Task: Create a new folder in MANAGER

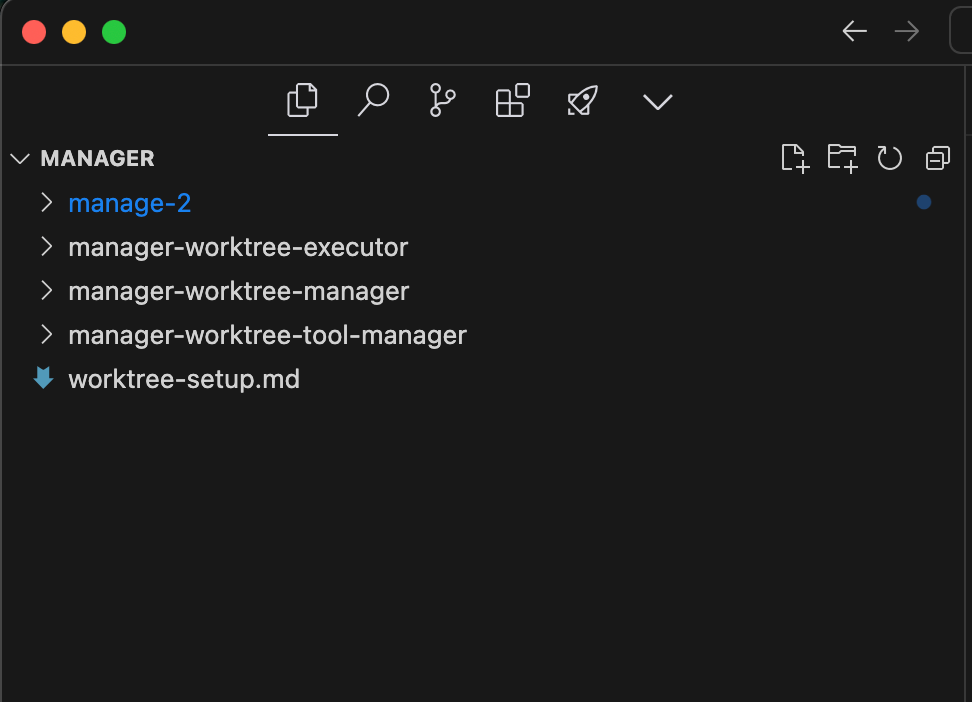Action: pyautogui.click(x=842, y=158)
